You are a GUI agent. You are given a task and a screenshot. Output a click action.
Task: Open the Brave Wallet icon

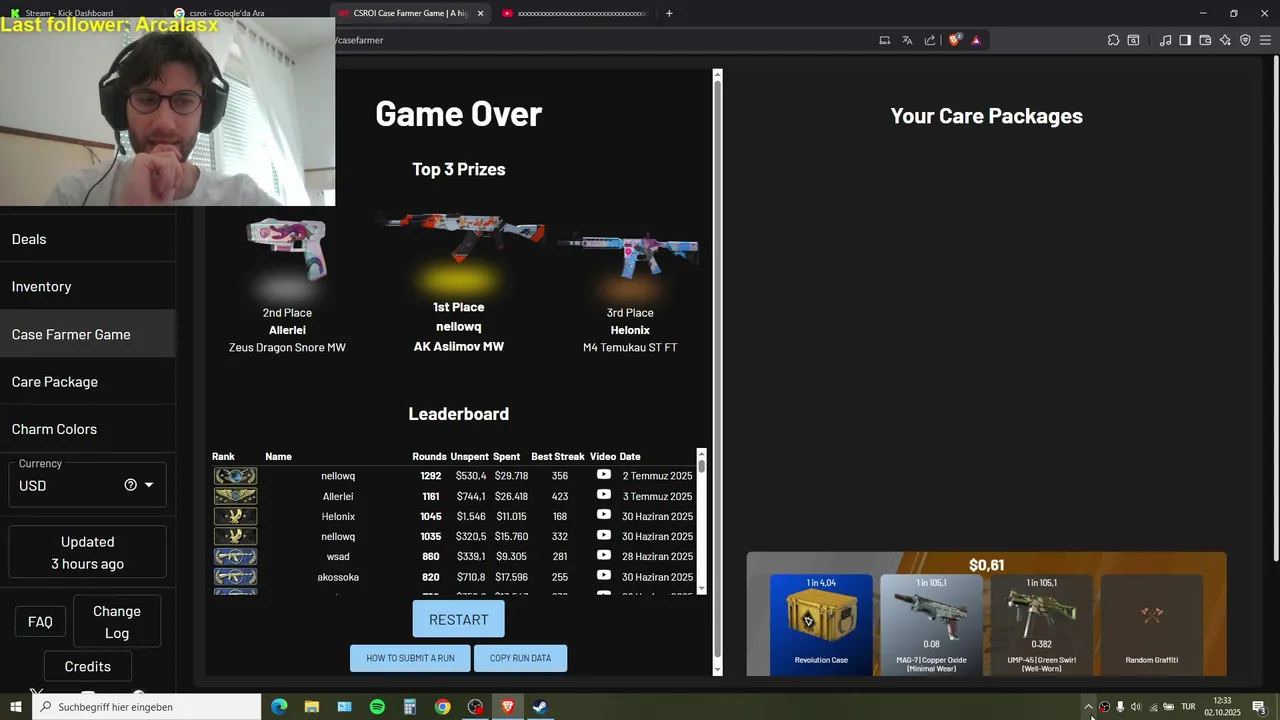1205,40
